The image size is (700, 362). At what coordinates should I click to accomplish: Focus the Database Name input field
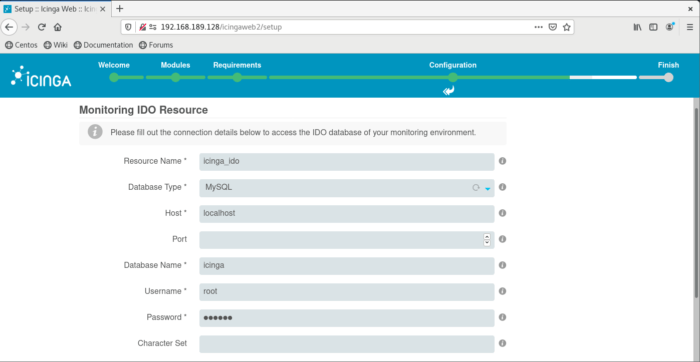click(x=346, y=266)
